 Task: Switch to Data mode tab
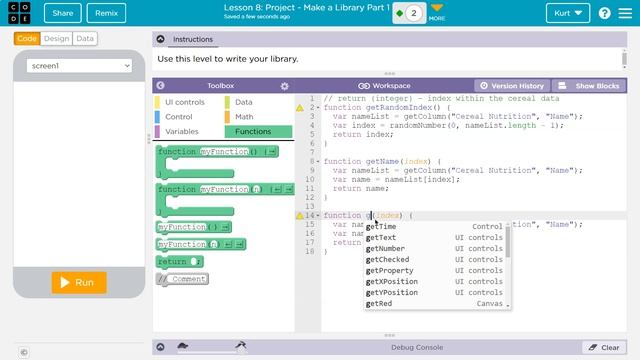click(x=85, y=38)
